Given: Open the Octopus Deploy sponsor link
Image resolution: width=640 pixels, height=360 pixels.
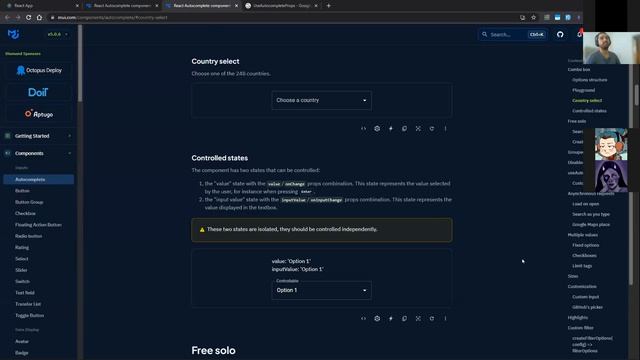Looking at the screenshot, I should click(x=39, y=70).
